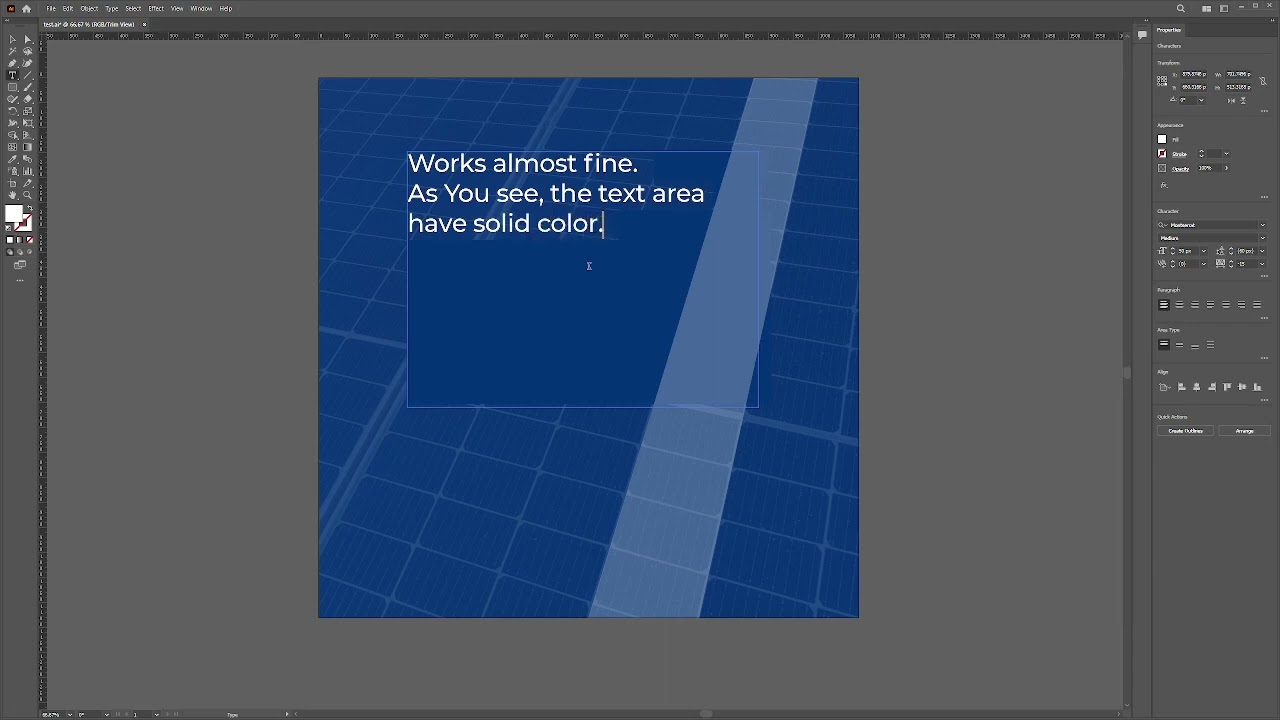
Task: Set Area Type vertical align top
Action: 1164,345
